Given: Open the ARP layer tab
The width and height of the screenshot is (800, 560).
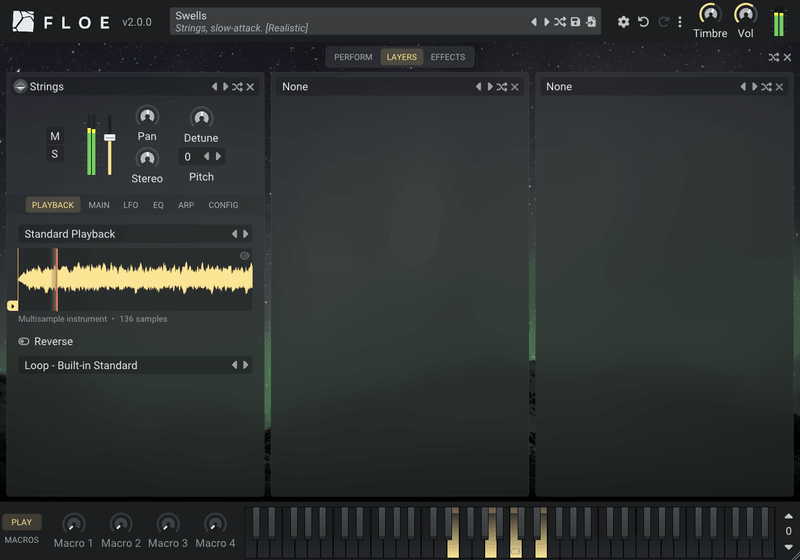Looking at the screenshot, I should click(186, 205).
